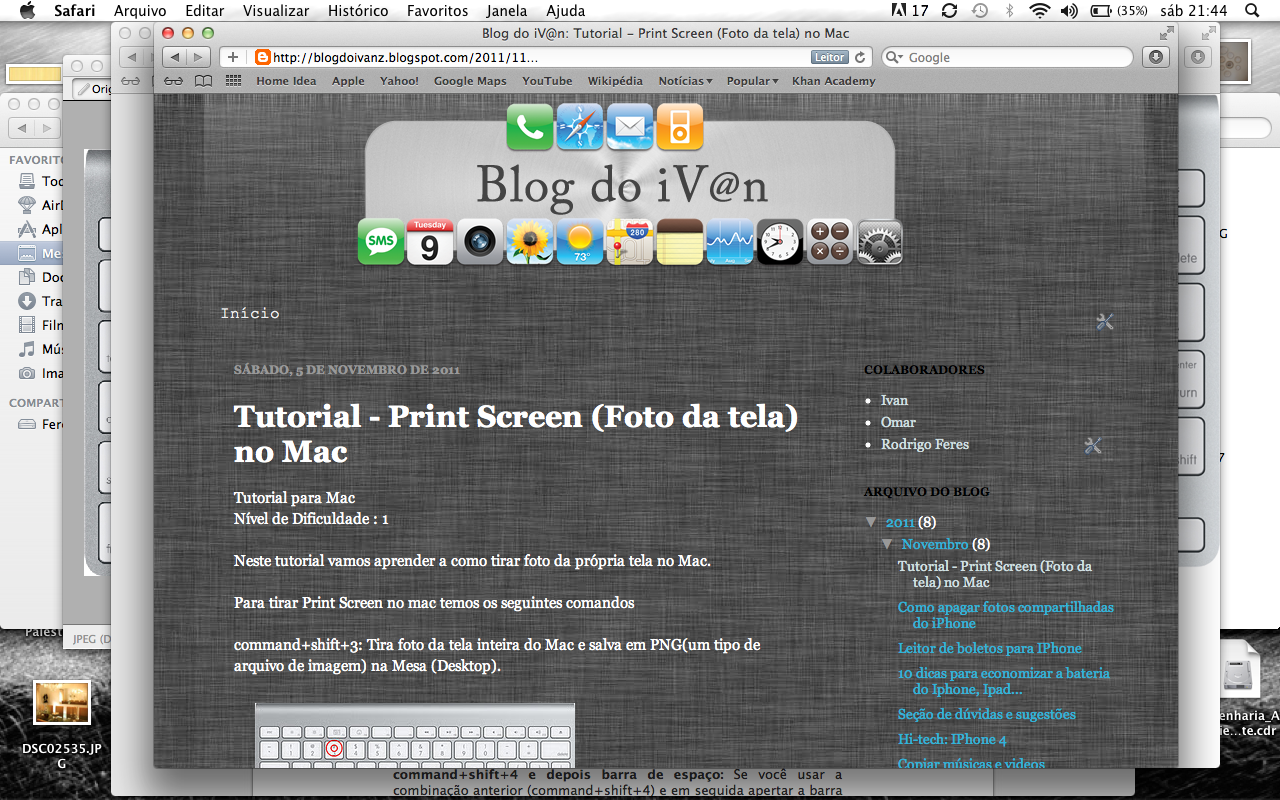Collapse the 2011 archive disclosure triangle
Image resolution: width=1280 pixels, height=800 pixels.
(x=871, y=521)
